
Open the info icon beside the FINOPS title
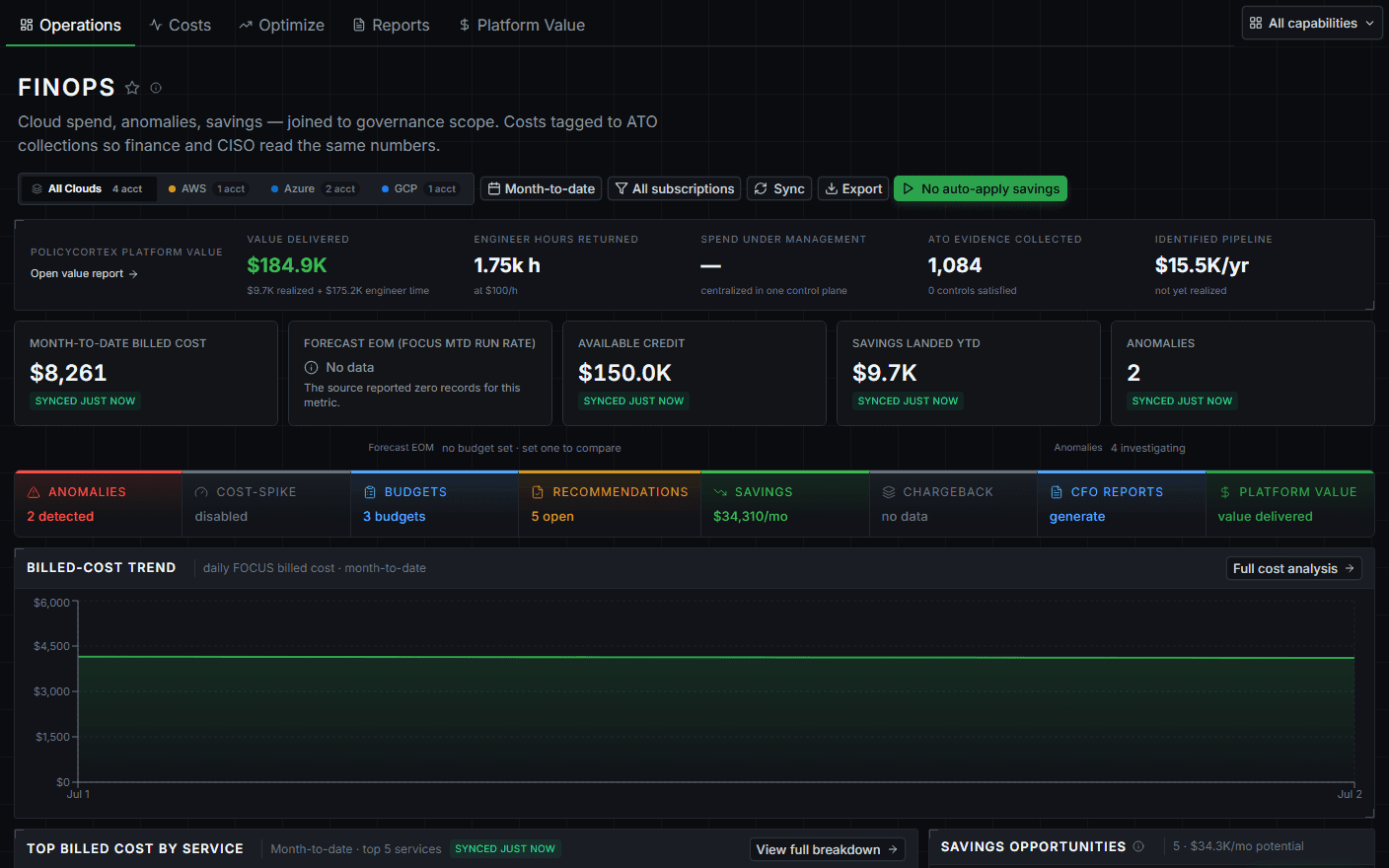pyautogui.click(x=156, y=88)
